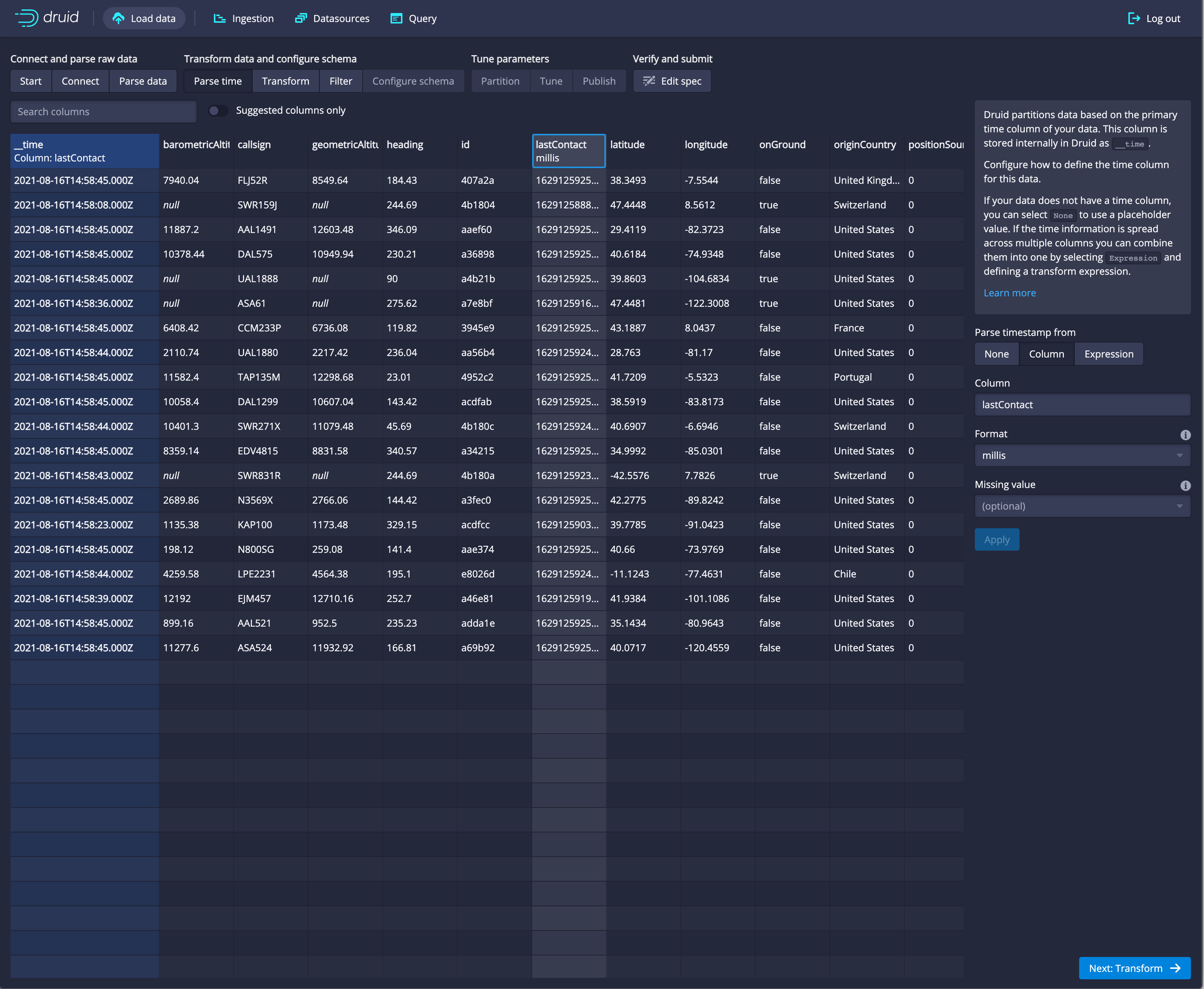This screenshot has height=989, width=1204.
Task: Go to the Start step
Action: 31,81
